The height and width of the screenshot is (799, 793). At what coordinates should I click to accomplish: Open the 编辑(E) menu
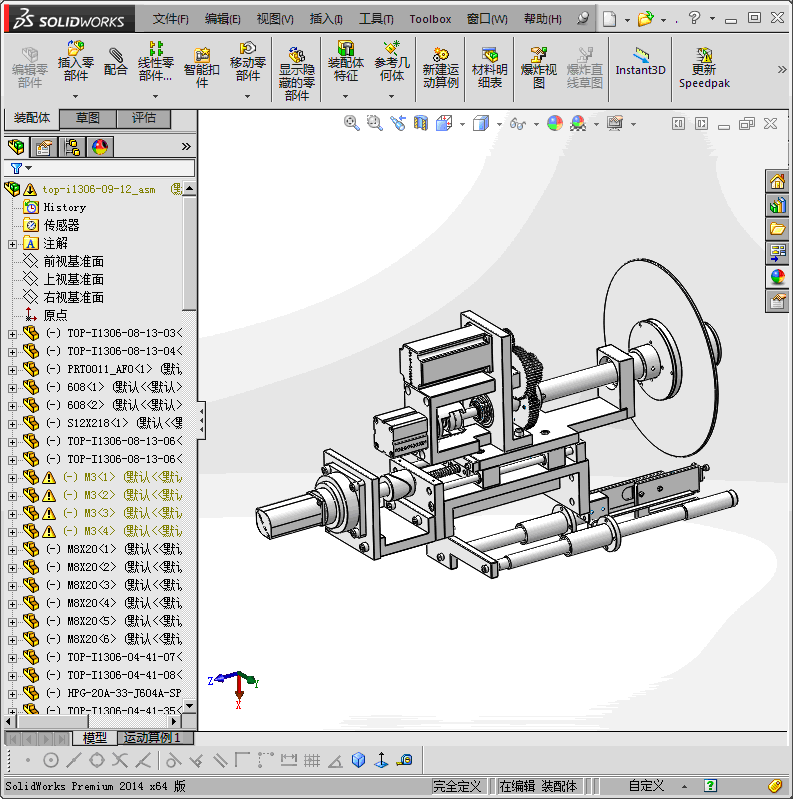(x=222, y=19)
